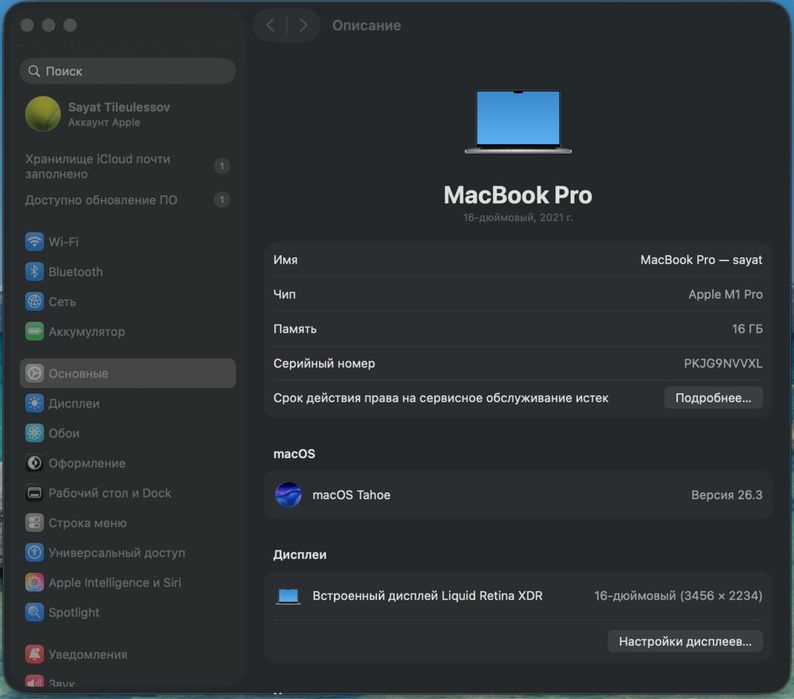Screen dimensions: 794x699
Task: Click the Память row label
Action: tap(295, 329)
